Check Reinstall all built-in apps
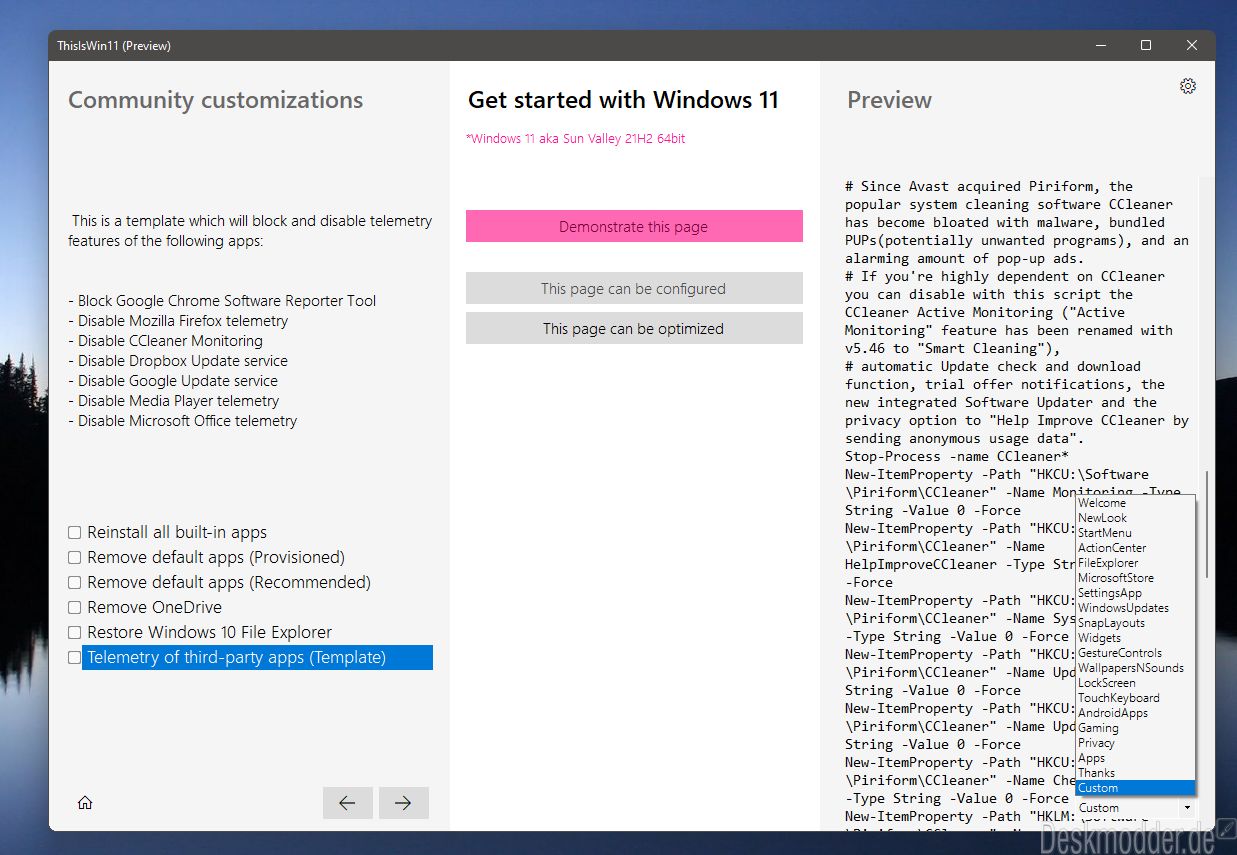 click(74, 533)
